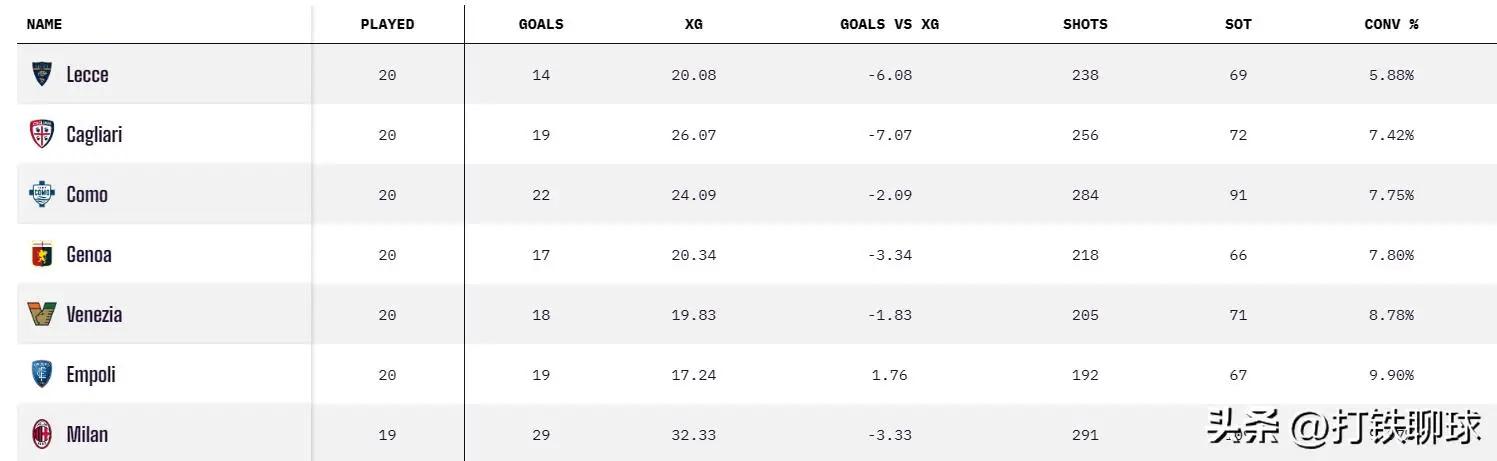Sort by GOALS column header
1497x461 pixels.
(541, 24)
